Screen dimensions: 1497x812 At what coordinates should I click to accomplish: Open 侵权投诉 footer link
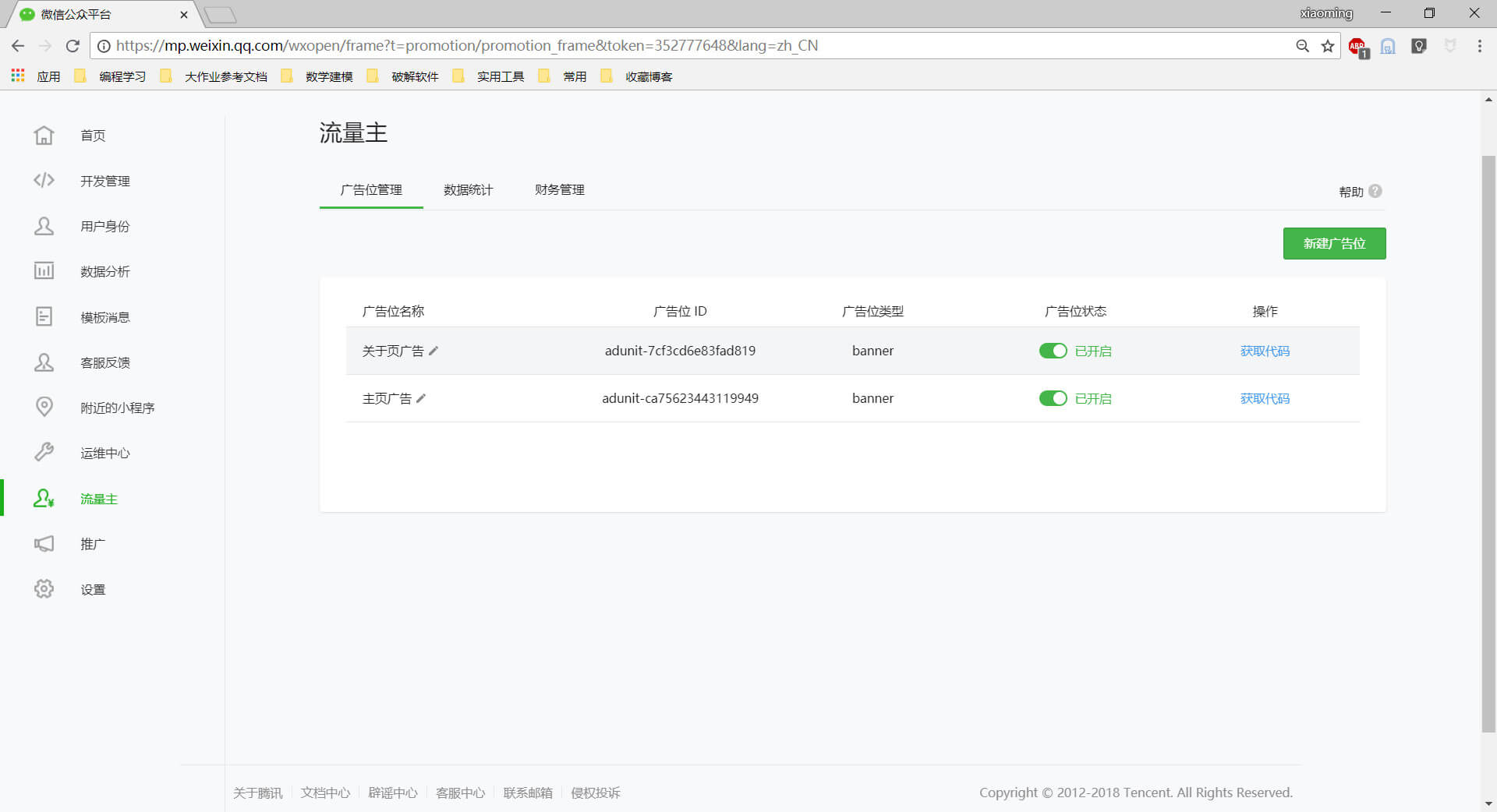(596, 793)
